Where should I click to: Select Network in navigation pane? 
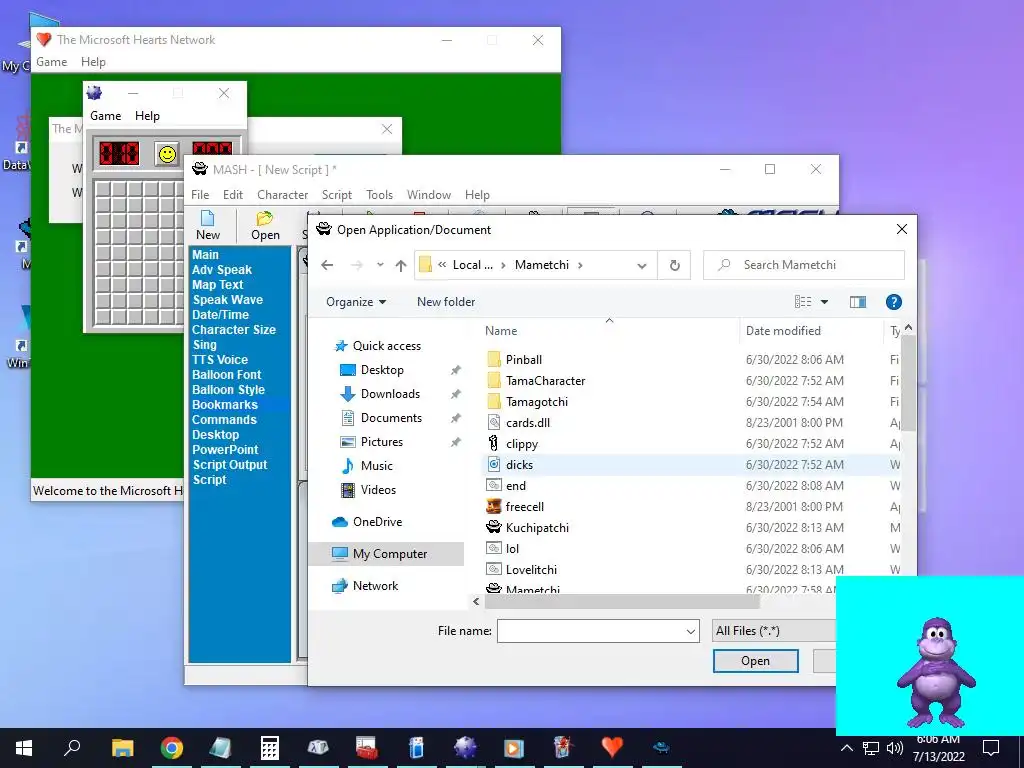coord(375,586)
